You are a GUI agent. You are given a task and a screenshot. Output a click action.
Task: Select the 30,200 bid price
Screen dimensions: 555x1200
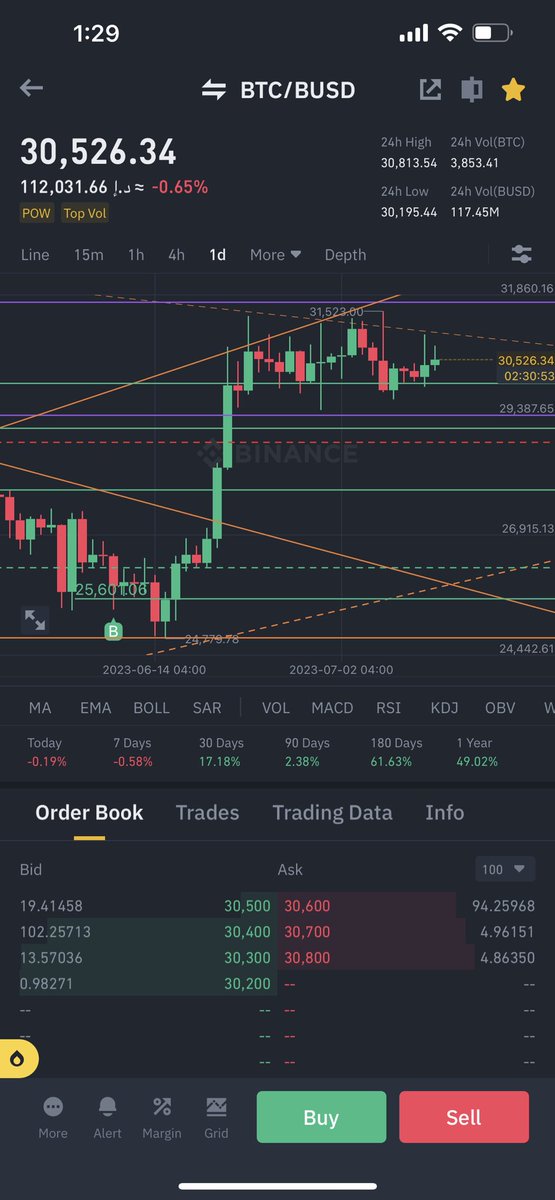pos(247,984)
